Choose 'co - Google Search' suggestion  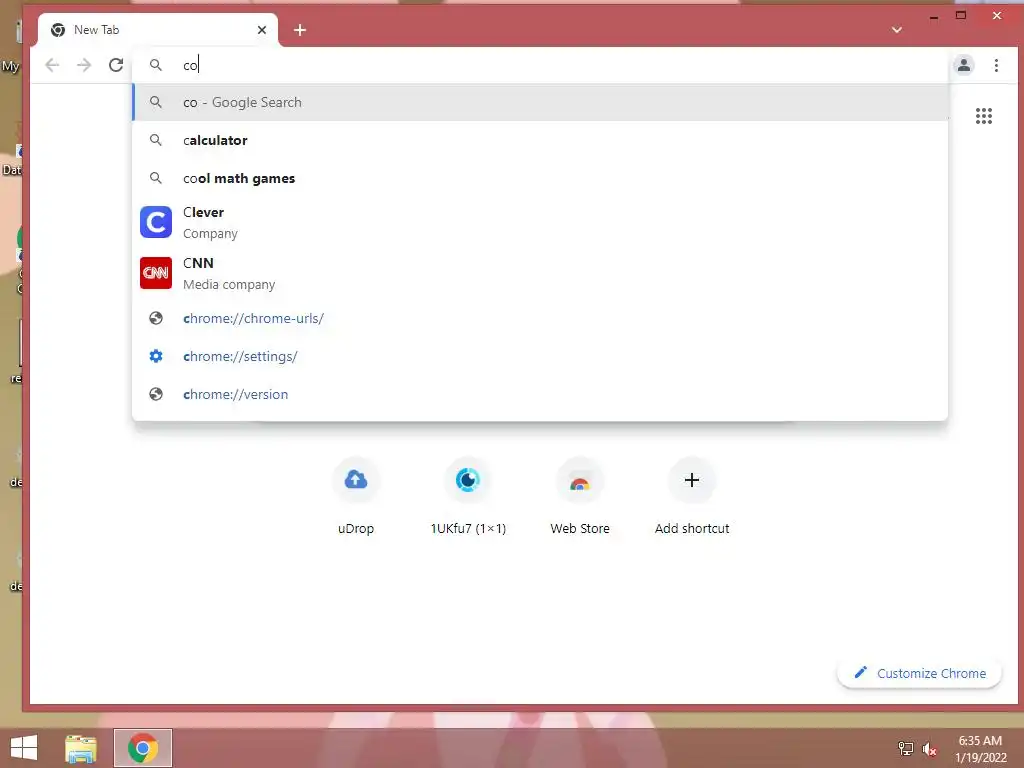click(x=540, y=103)
